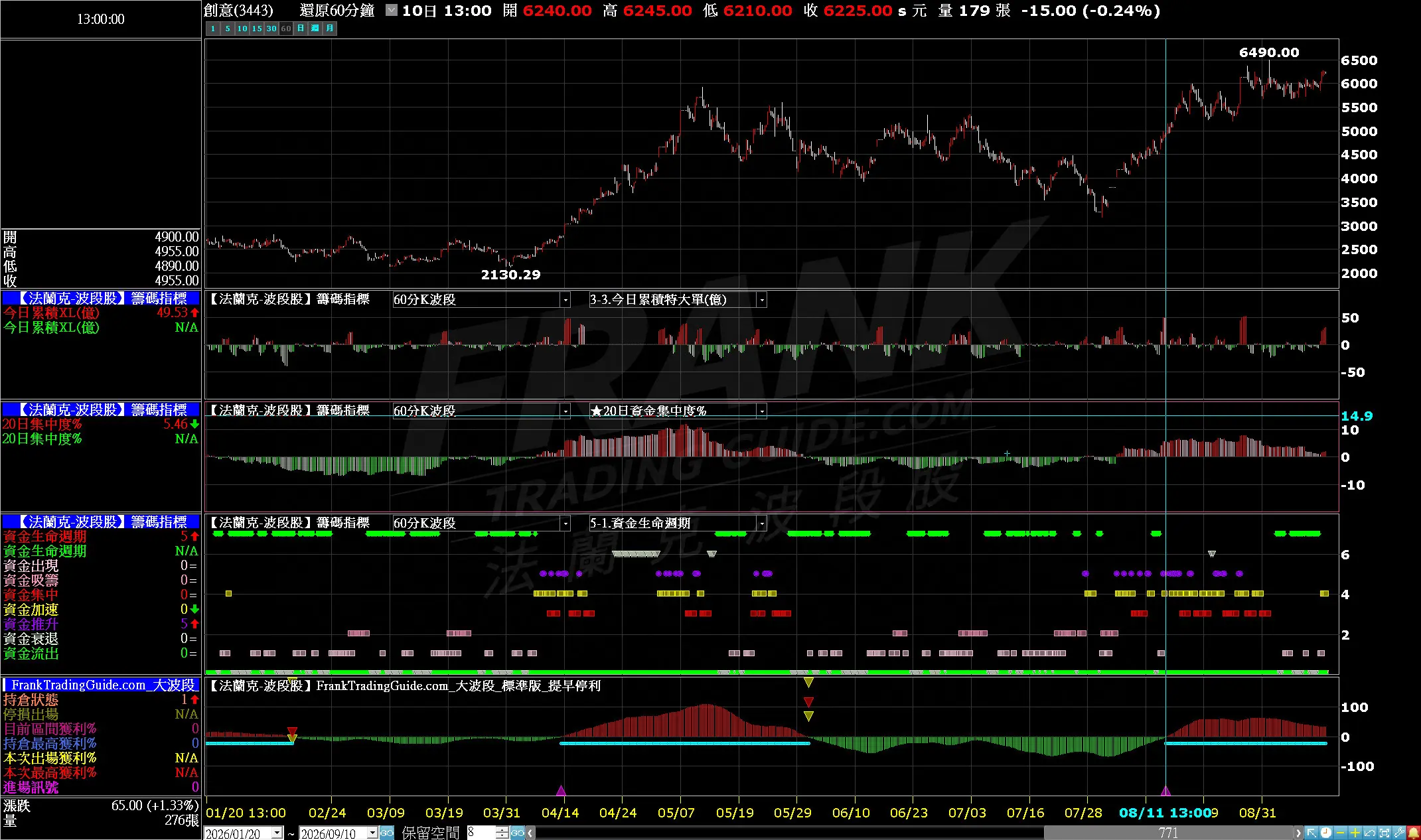Click the clock icon in bottom toolbar

click(1326, 833)
